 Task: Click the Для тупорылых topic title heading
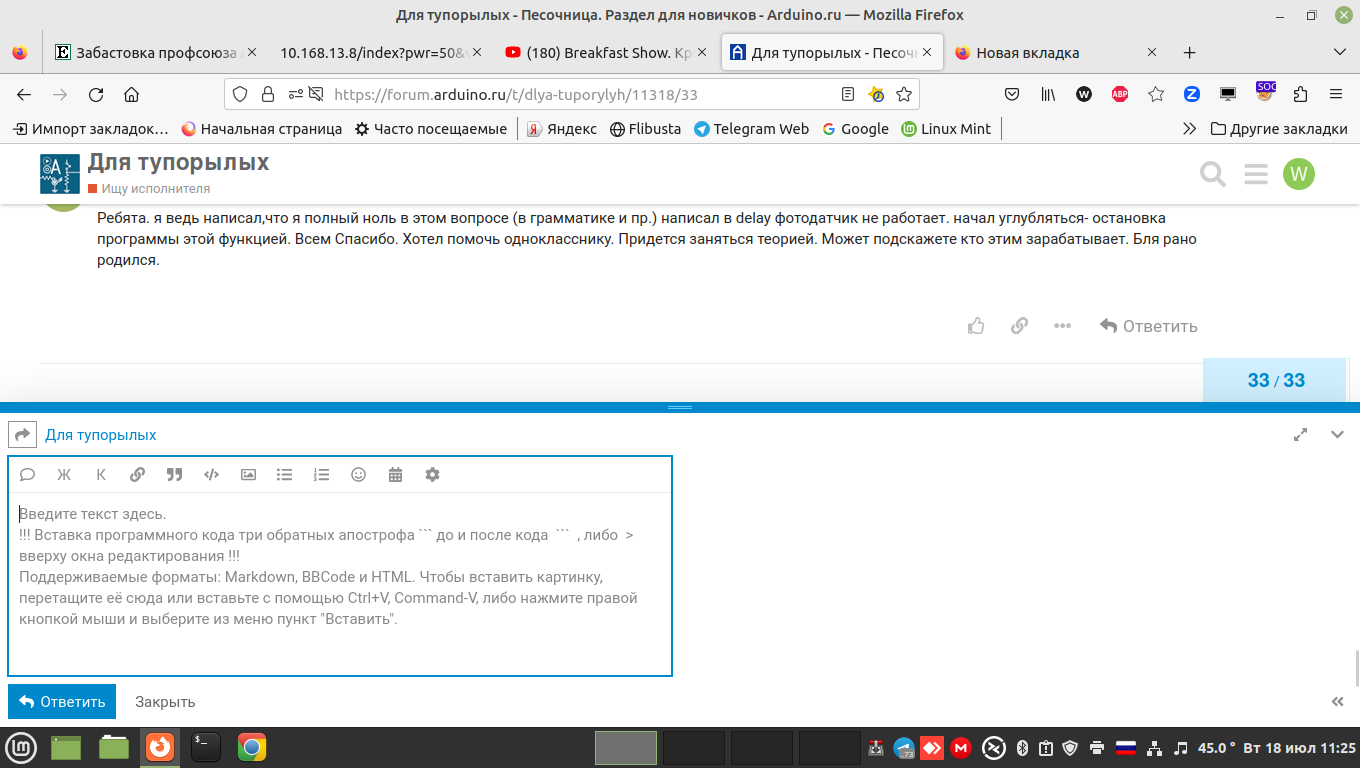(x=178, y=162)
